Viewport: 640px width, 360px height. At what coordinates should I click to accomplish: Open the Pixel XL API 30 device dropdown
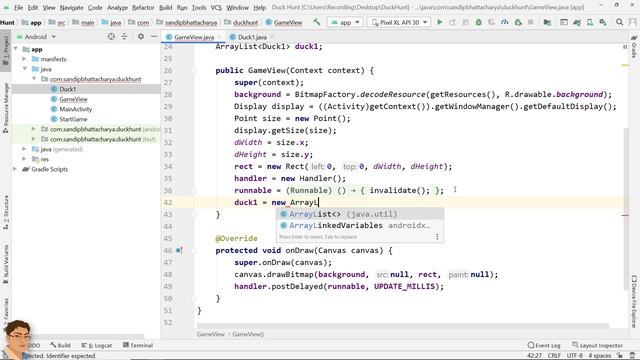point(399,22)
